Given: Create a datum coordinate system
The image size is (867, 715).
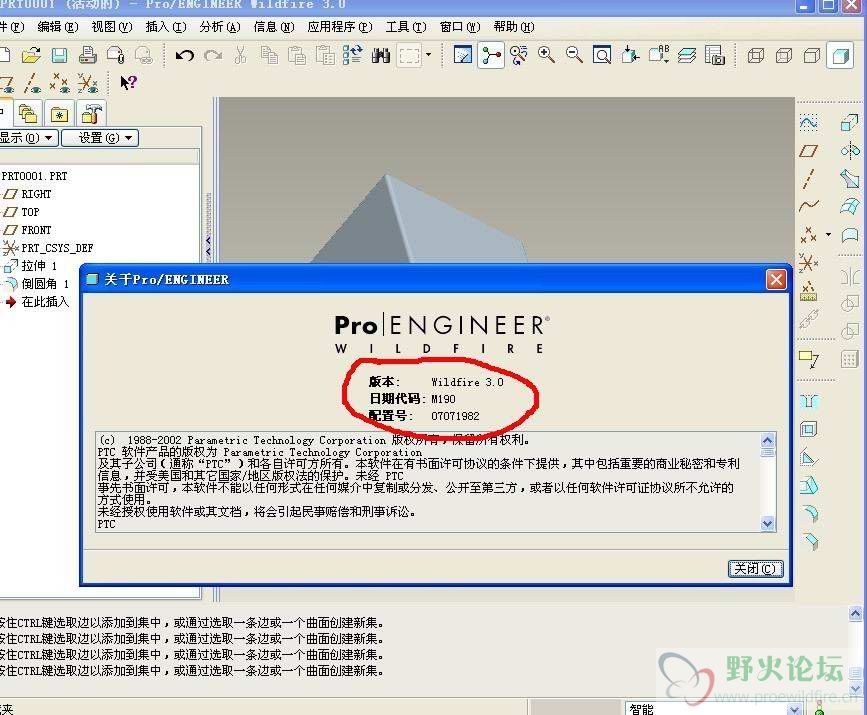Looking at the screenshot, I should [808, 263].
